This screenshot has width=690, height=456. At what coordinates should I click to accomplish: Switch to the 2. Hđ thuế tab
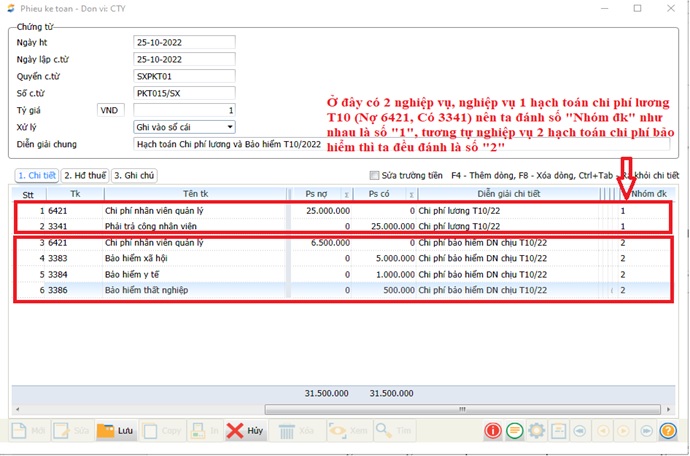click(x=83, y=175)
